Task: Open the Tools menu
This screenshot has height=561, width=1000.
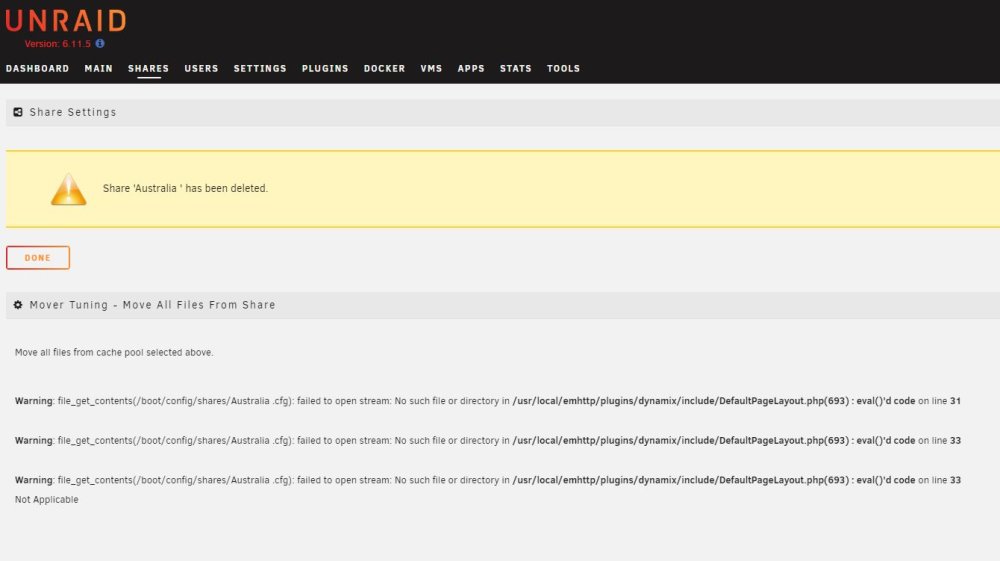Action: click(564, 68)
